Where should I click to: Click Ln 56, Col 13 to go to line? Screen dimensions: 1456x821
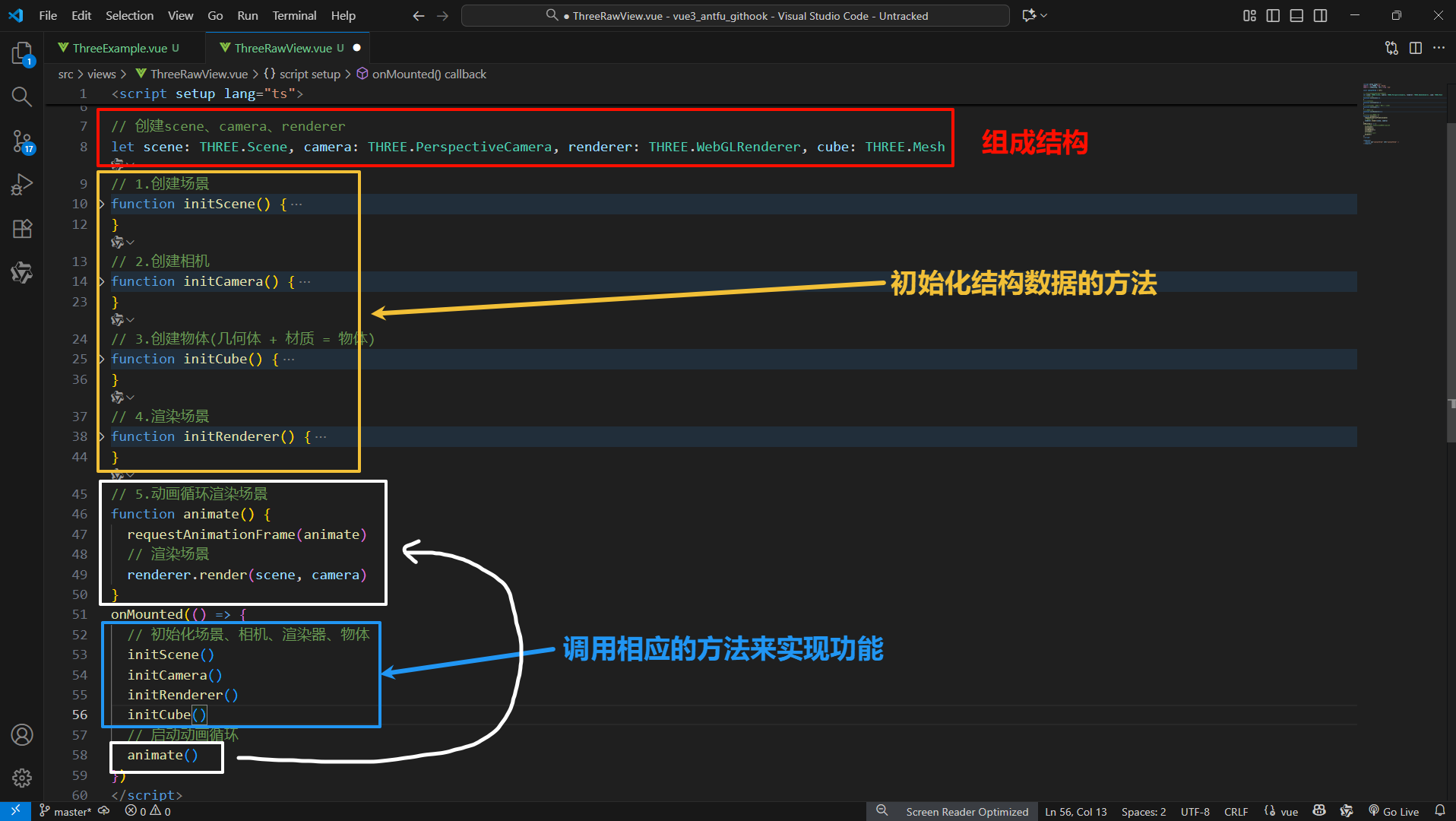(x=1075, y=812)
